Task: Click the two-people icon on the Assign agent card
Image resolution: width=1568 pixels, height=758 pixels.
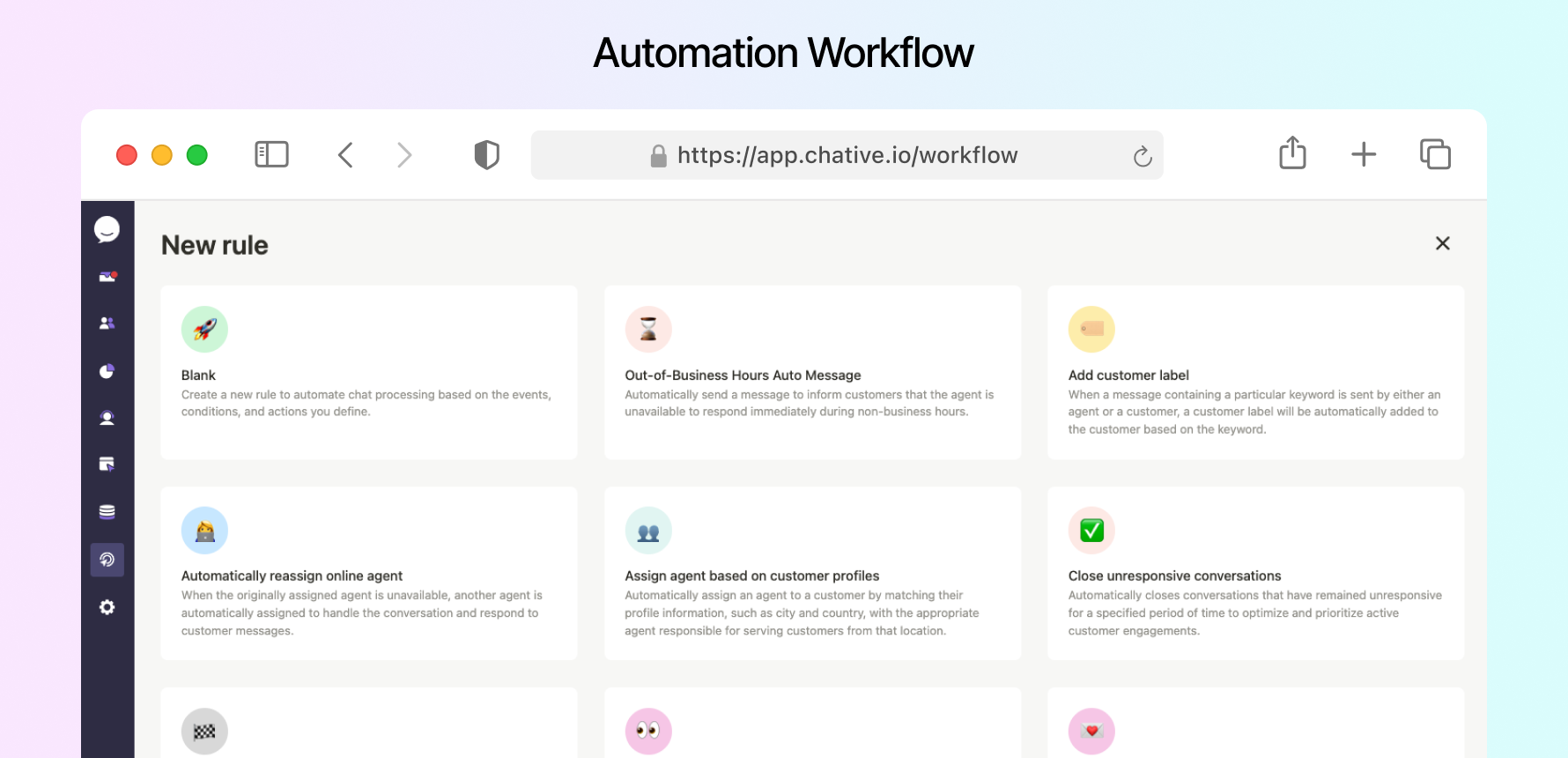Action: [x=648, y=531]
